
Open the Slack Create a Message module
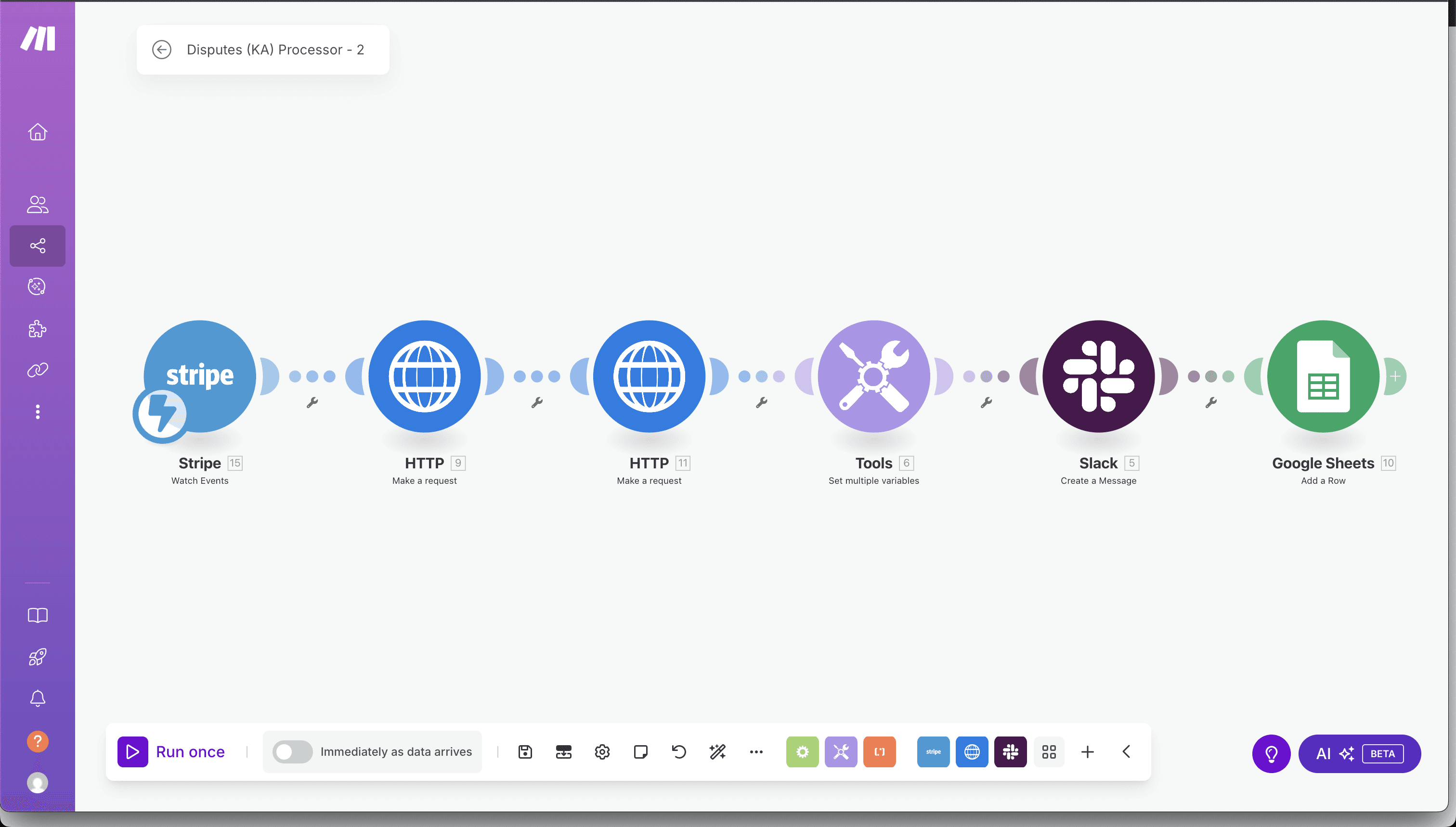pyautogui.click(x=1098, y=376)
